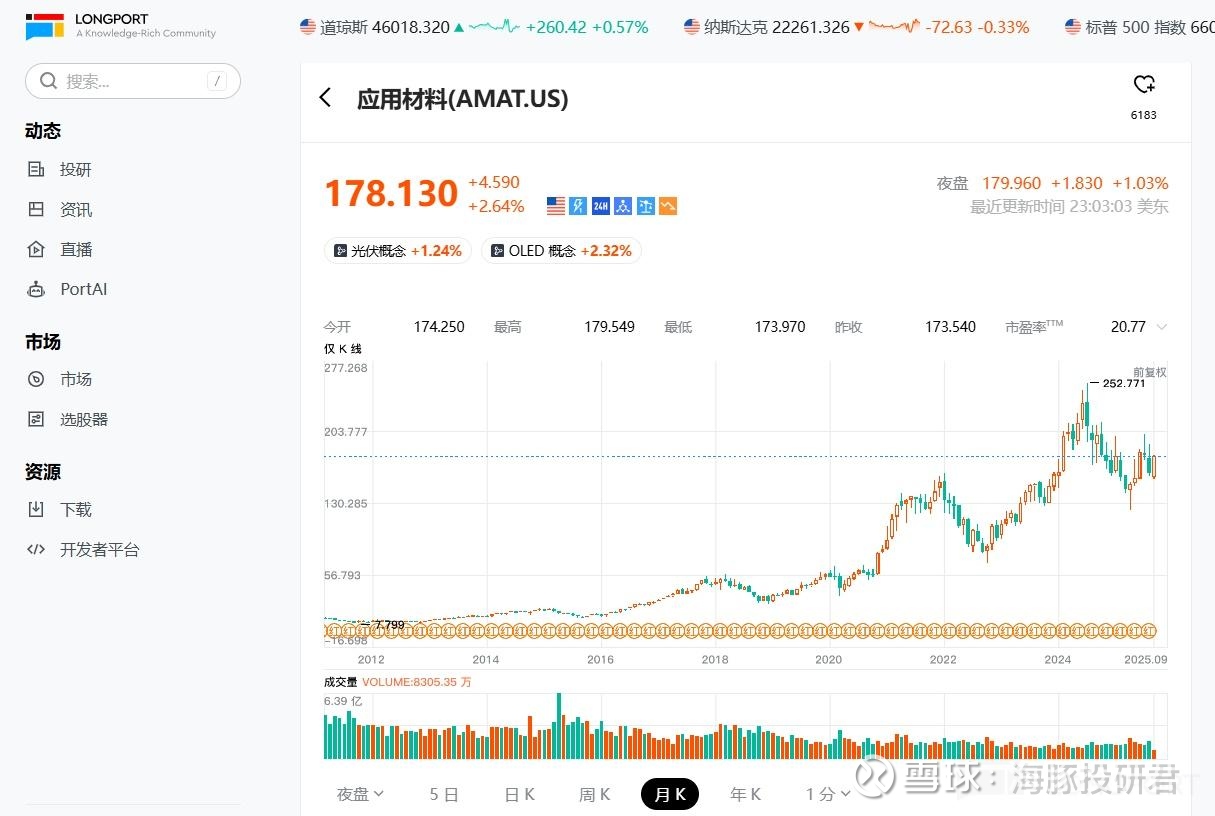
Task: Click the US flag icon beside the price
Action: coord(556,206)
